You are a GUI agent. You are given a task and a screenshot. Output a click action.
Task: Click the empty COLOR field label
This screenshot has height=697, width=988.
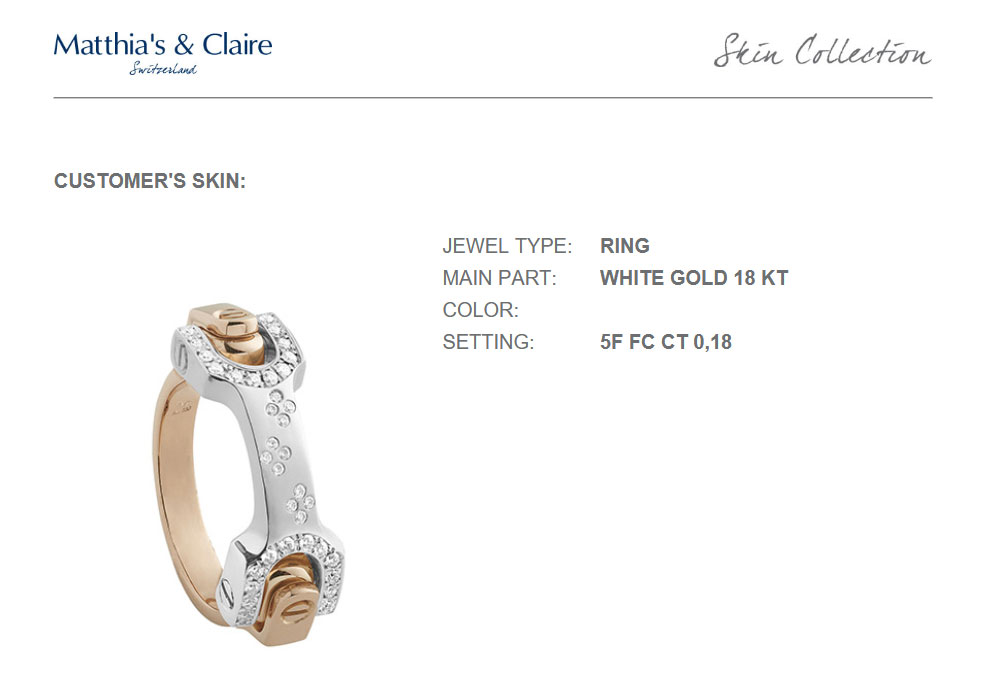(480, 310)
